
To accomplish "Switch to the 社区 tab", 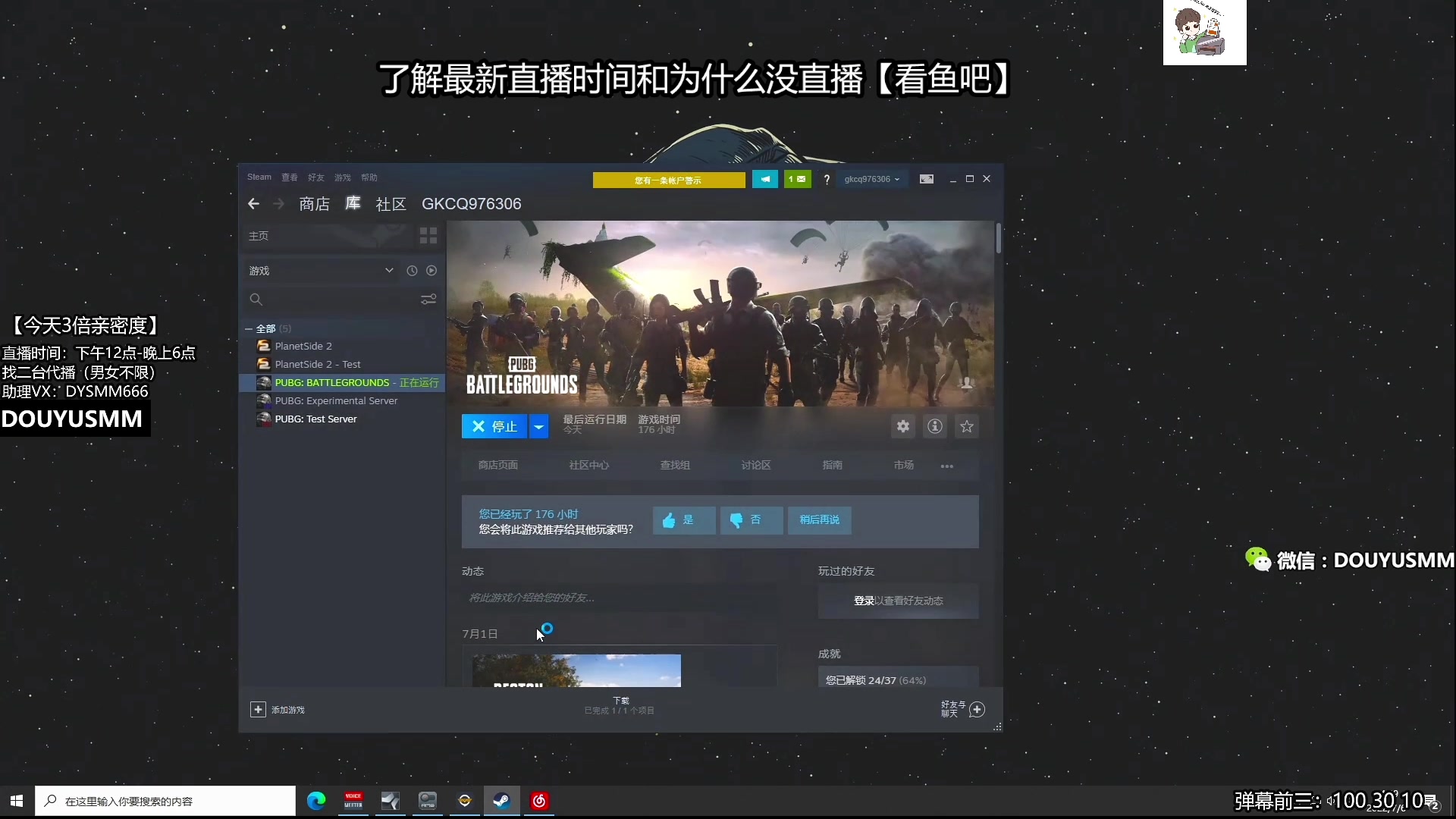I will tap(391, 204).
